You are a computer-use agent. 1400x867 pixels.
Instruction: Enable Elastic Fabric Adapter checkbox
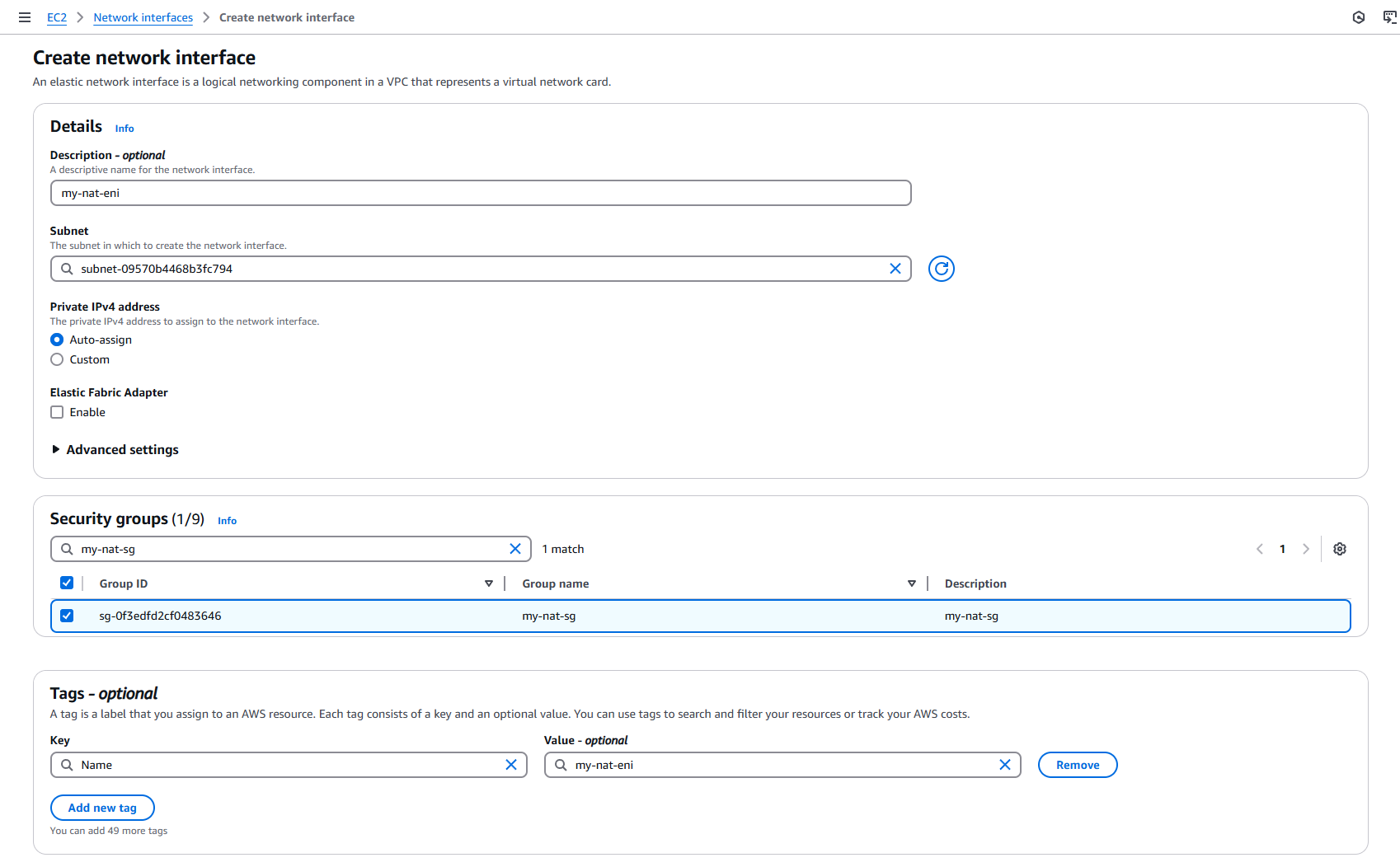tap(57, 412)
